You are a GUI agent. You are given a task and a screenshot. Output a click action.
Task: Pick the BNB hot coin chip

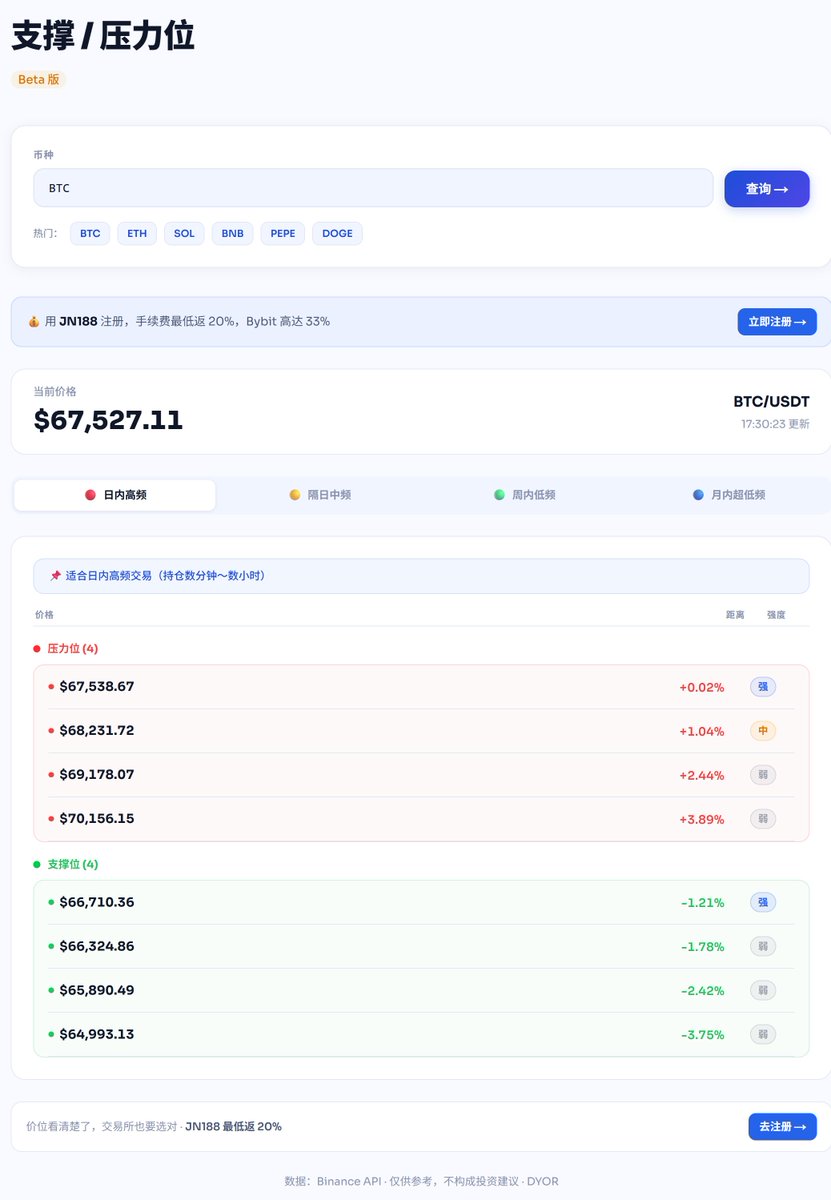[x=232, y=234]
